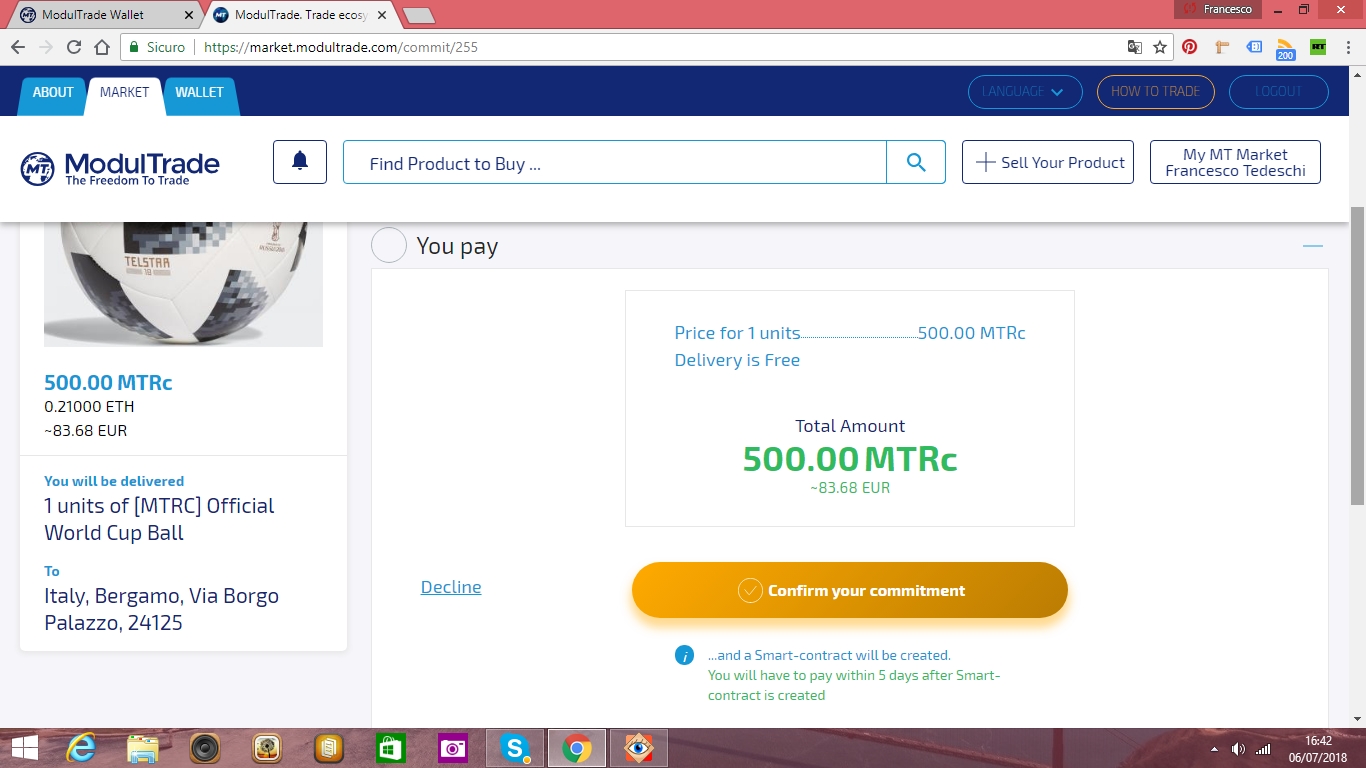Switch to the ABOUT tab

point(53,92)
